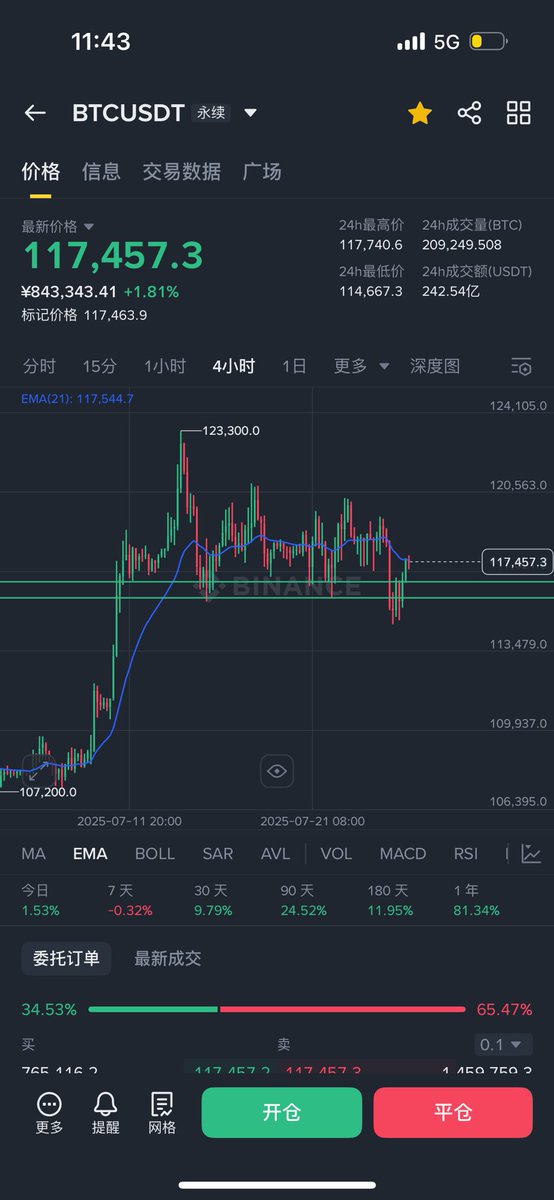Tap the red 平仓 button

click(x=453, y=1113)
